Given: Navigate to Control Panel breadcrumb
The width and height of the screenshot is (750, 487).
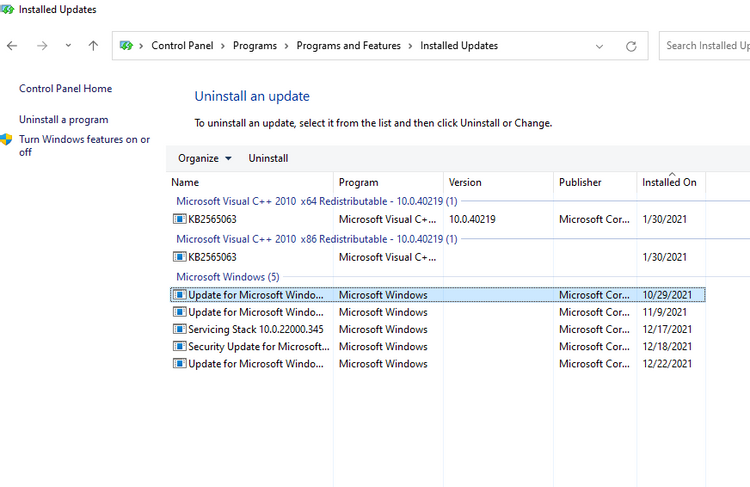Looking at the screenshot, I should (x=182, y=45).
